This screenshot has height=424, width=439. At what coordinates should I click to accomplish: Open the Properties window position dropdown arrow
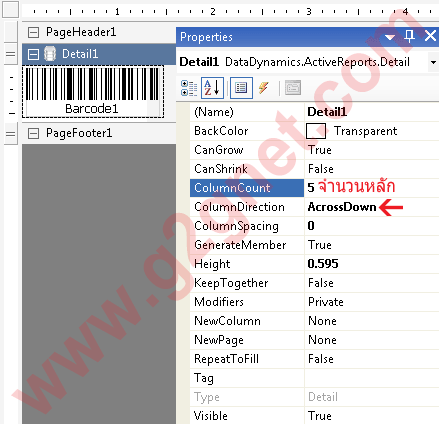[390, 37]
